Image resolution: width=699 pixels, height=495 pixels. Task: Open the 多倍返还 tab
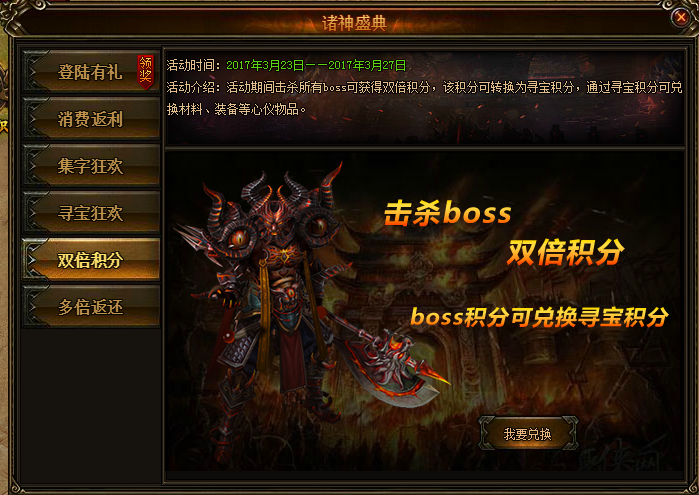pos(91,307)
